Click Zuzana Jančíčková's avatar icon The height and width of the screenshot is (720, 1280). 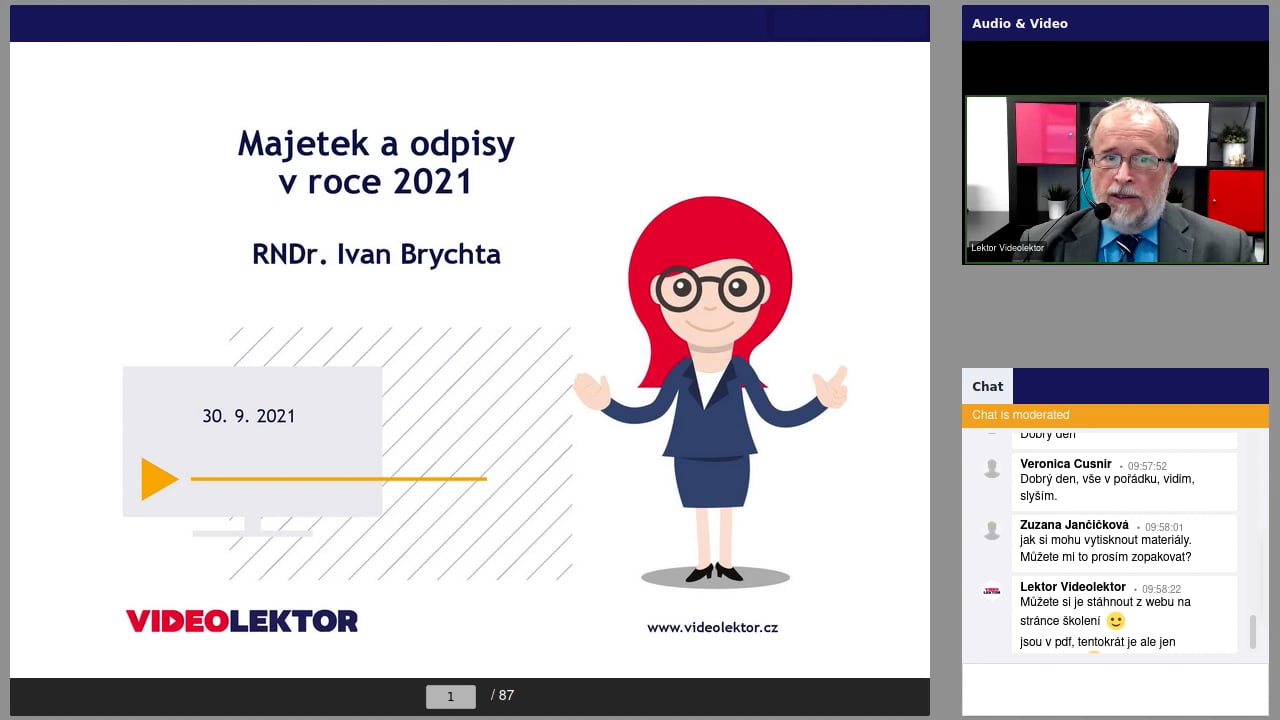pyautogui.click(x=992, y=530)
